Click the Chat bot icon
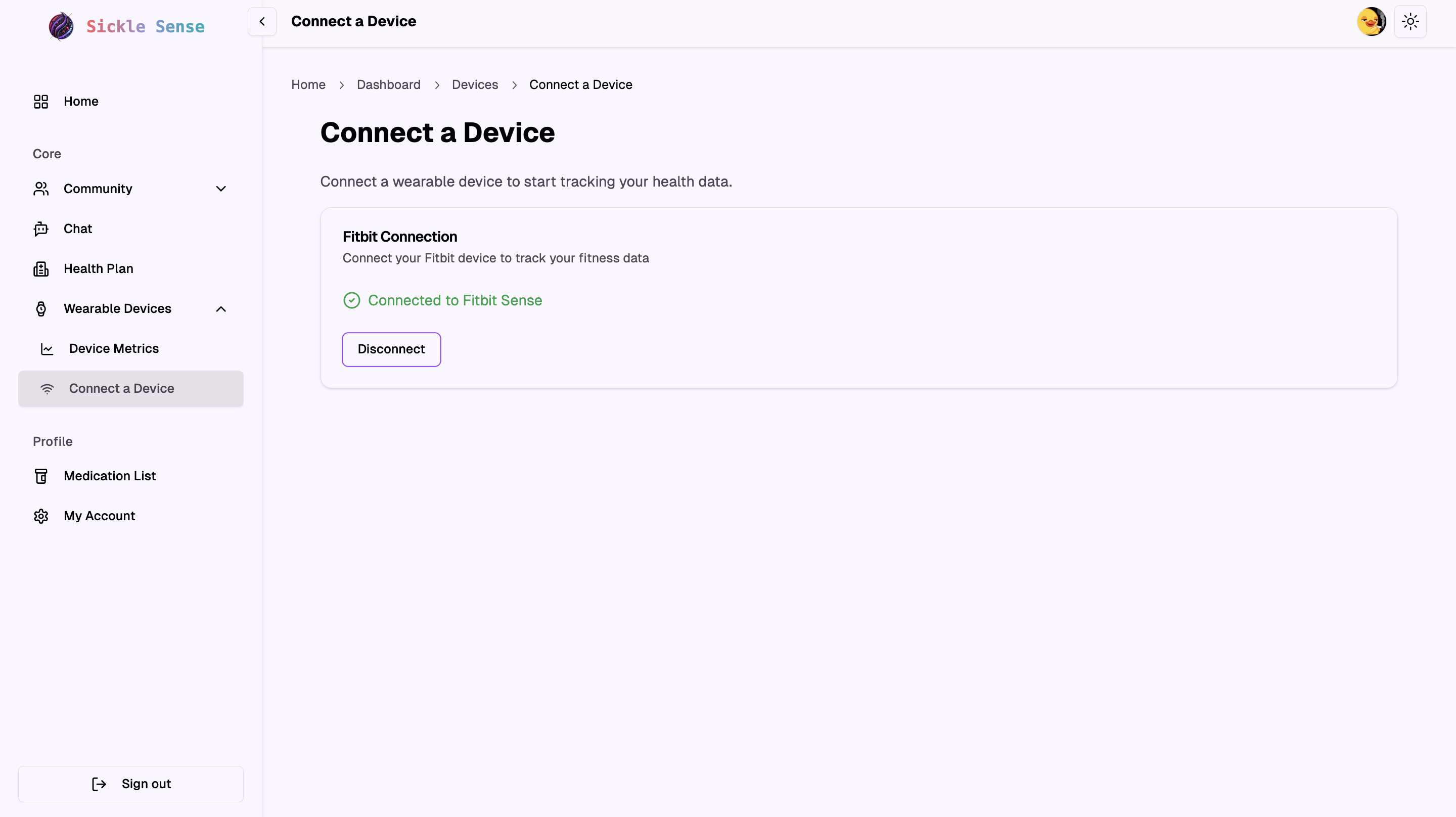 (x=40, y=229)
